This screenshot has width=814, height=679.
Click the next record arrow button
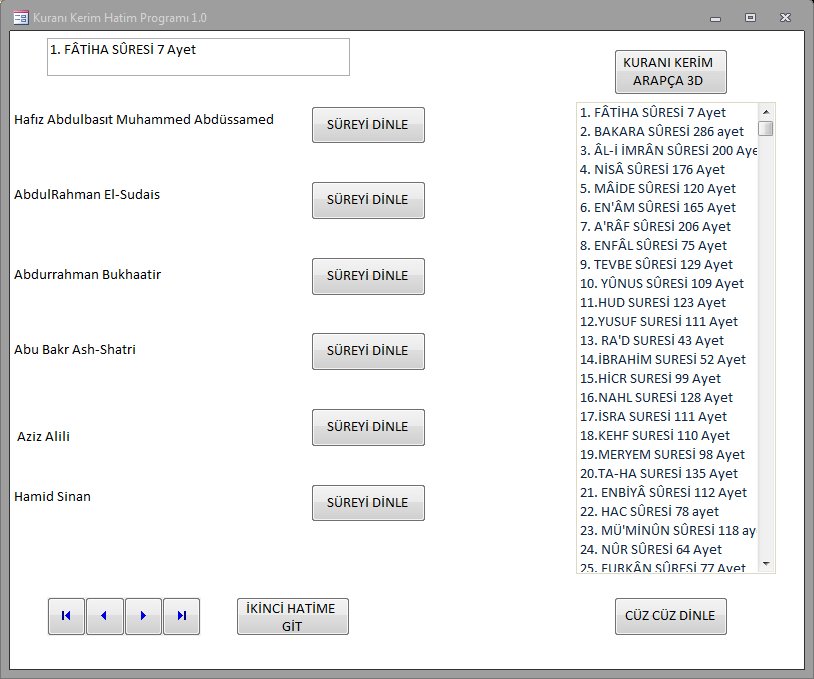[x=143, y=616]
